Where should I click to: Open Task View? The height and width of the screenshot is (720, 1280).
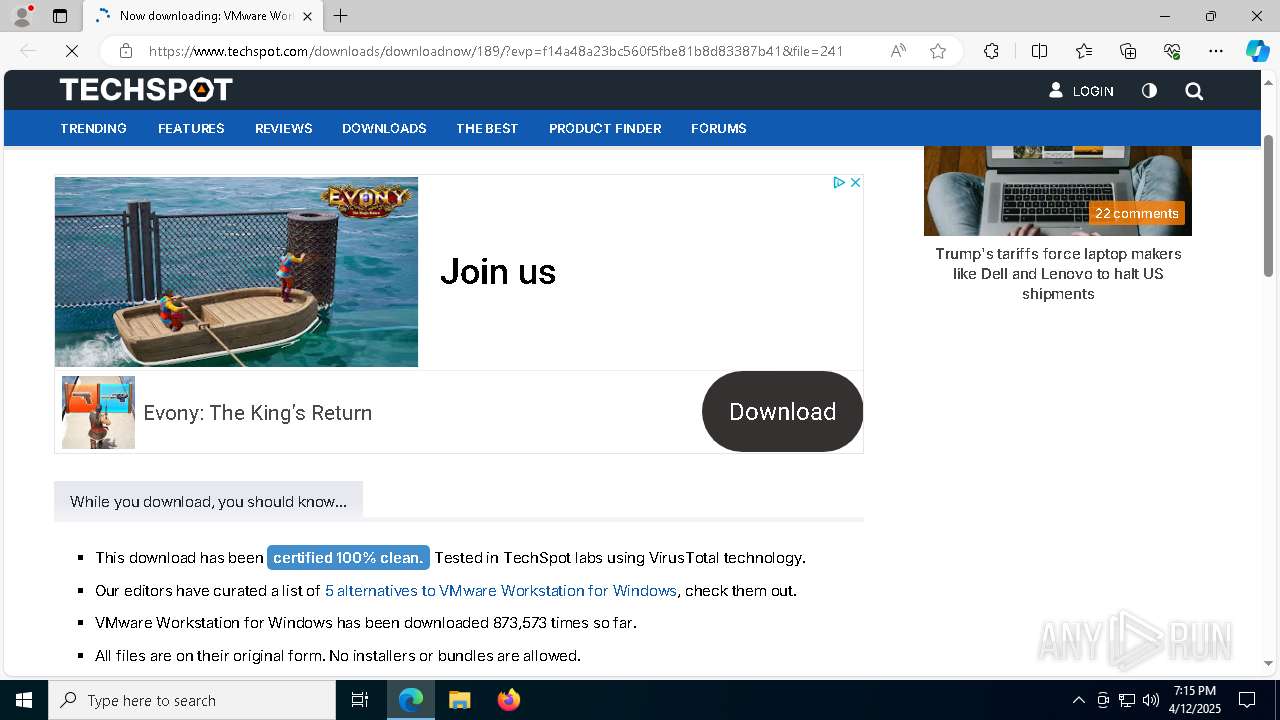[360, 700]
